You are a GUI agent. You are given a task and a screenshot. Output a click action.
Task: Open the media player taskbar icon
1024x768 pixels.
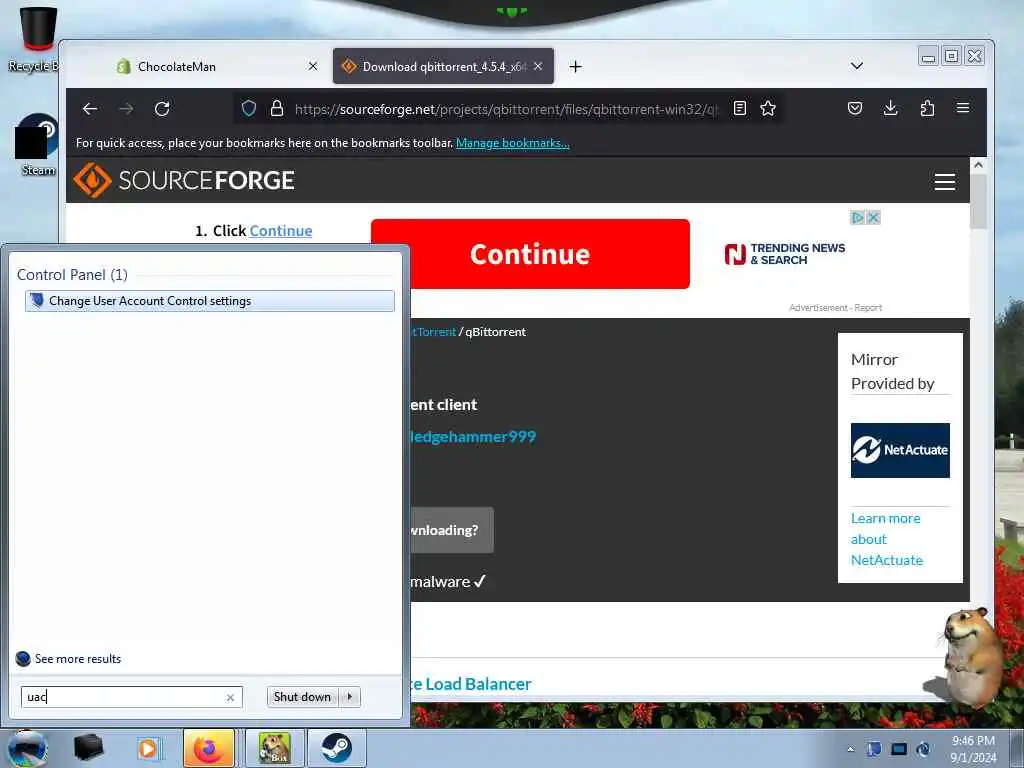[x=148, y=748]
